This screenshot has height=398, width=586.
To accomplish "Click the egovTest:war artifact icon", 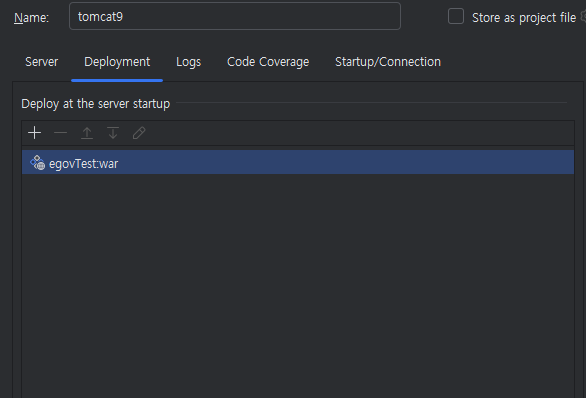I will pyautogui.click(x=37, y=163).
